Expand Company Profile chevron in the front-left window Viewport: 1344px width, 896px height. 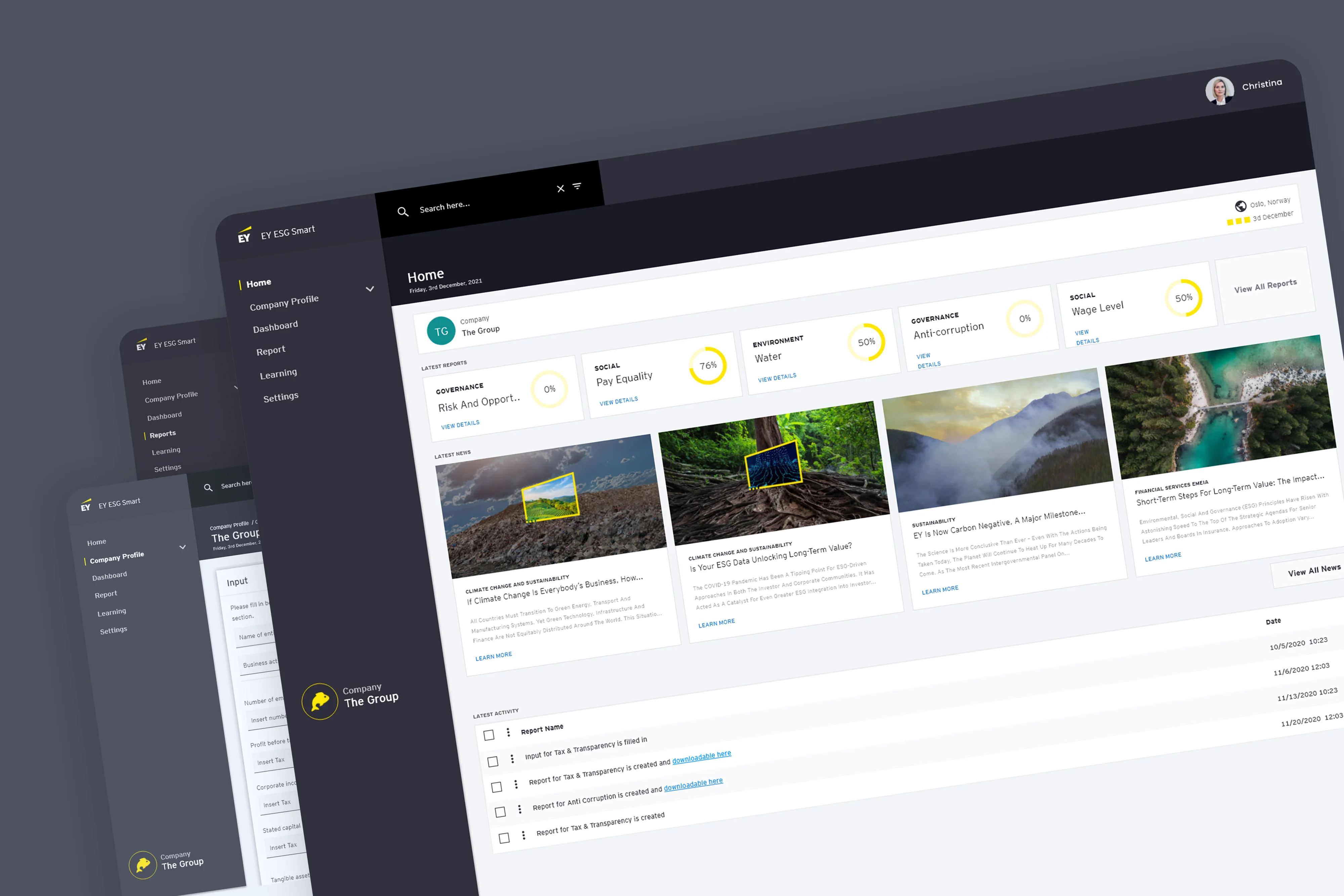182,547
